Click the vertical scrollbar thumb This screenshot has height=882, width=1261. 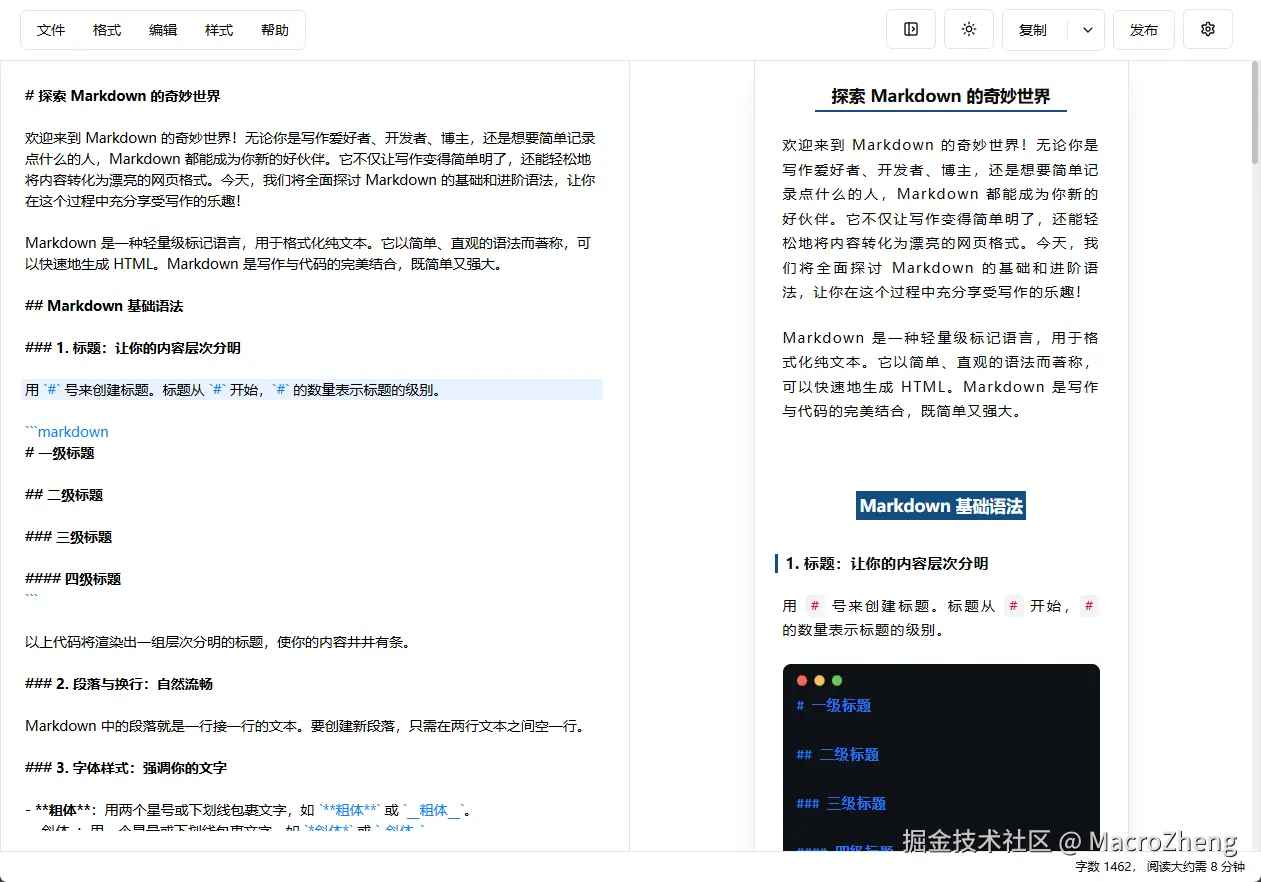(1256, 112)
